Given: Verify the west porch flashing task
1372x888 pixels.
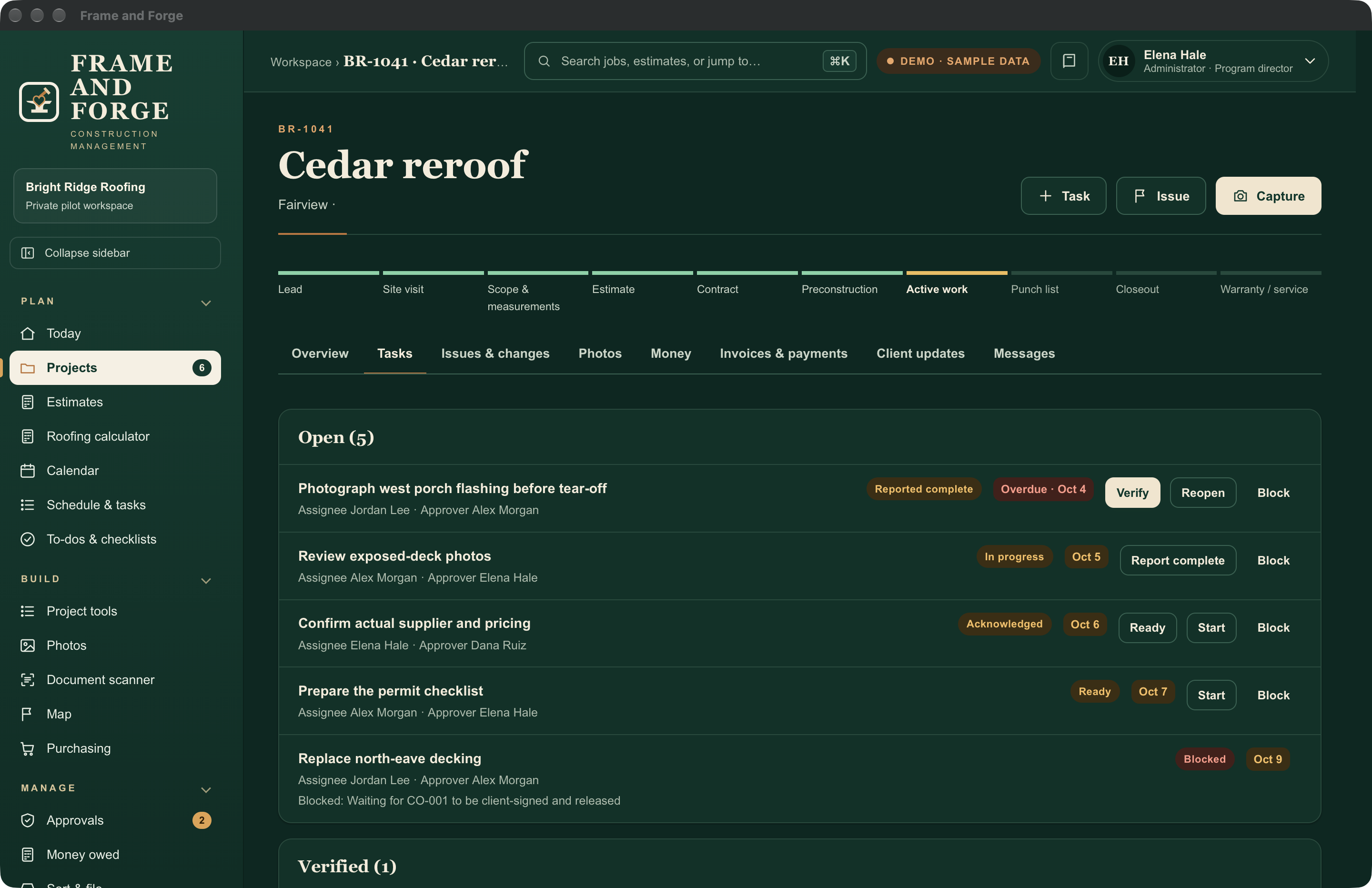Looking at the screenshot, I should pyautogui.click(x=1132, y=493).
